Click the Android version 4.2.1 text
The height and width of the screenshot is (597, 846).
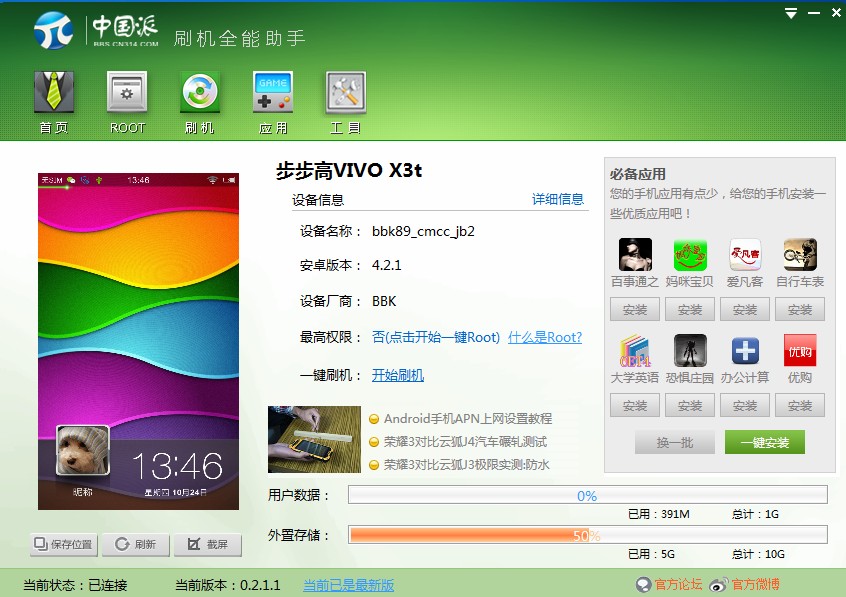click(x=386, y=265)
